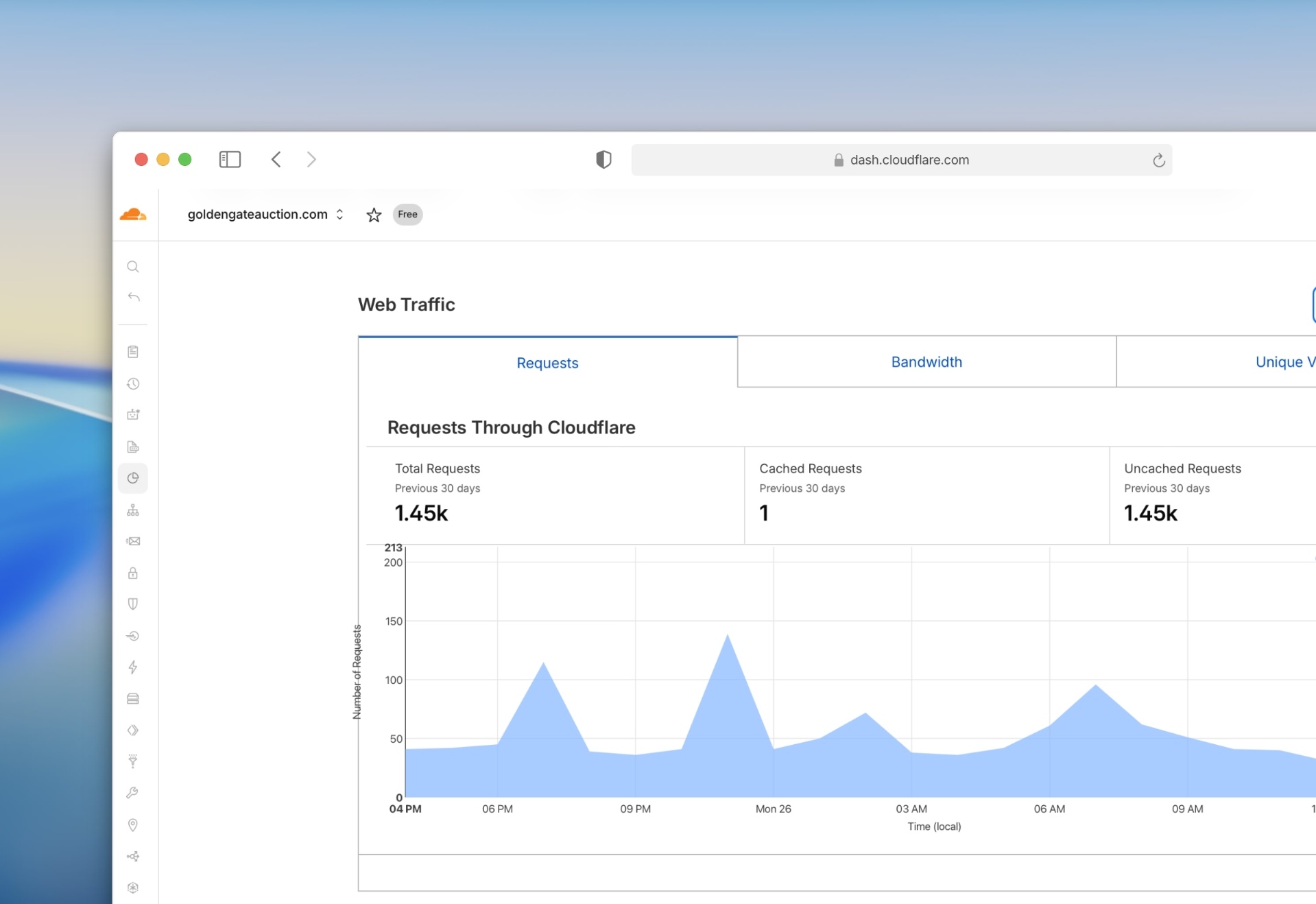
Task: Click the Free plan badge
Action: (x=407, y=214)
